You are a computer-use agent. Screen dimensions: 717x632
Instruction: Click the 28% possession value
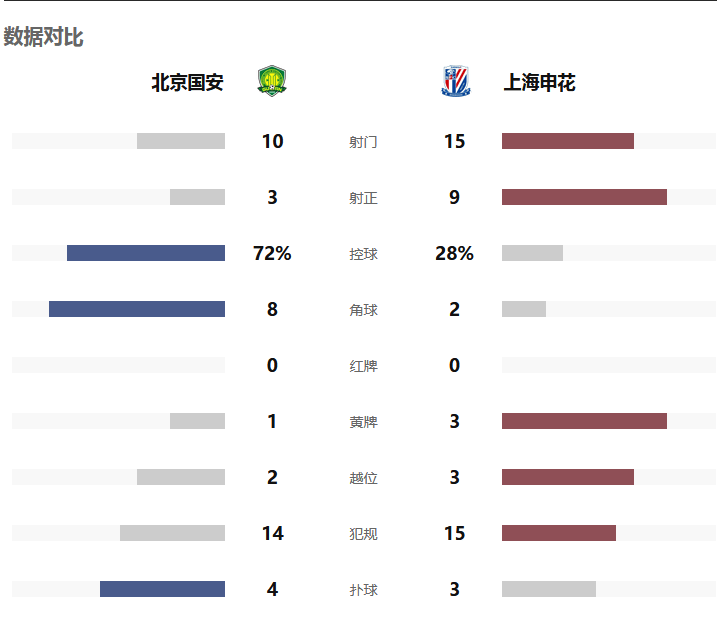point(454,253)
